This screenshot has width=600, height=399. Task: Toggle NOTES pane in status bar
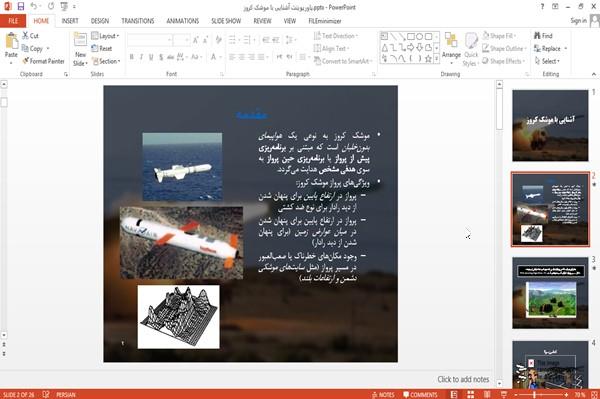383,394
